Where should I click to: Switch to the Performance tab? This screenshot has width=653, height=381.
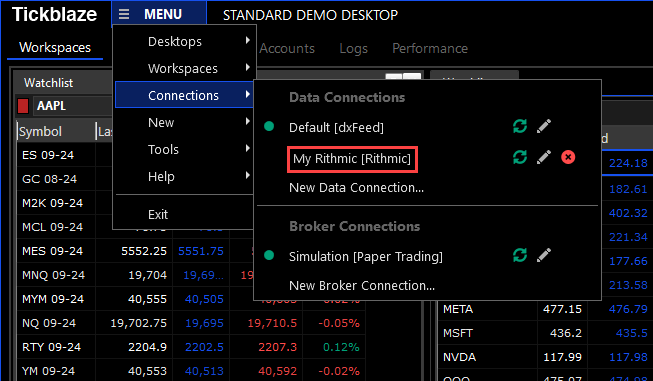click(x=430, y=48)
